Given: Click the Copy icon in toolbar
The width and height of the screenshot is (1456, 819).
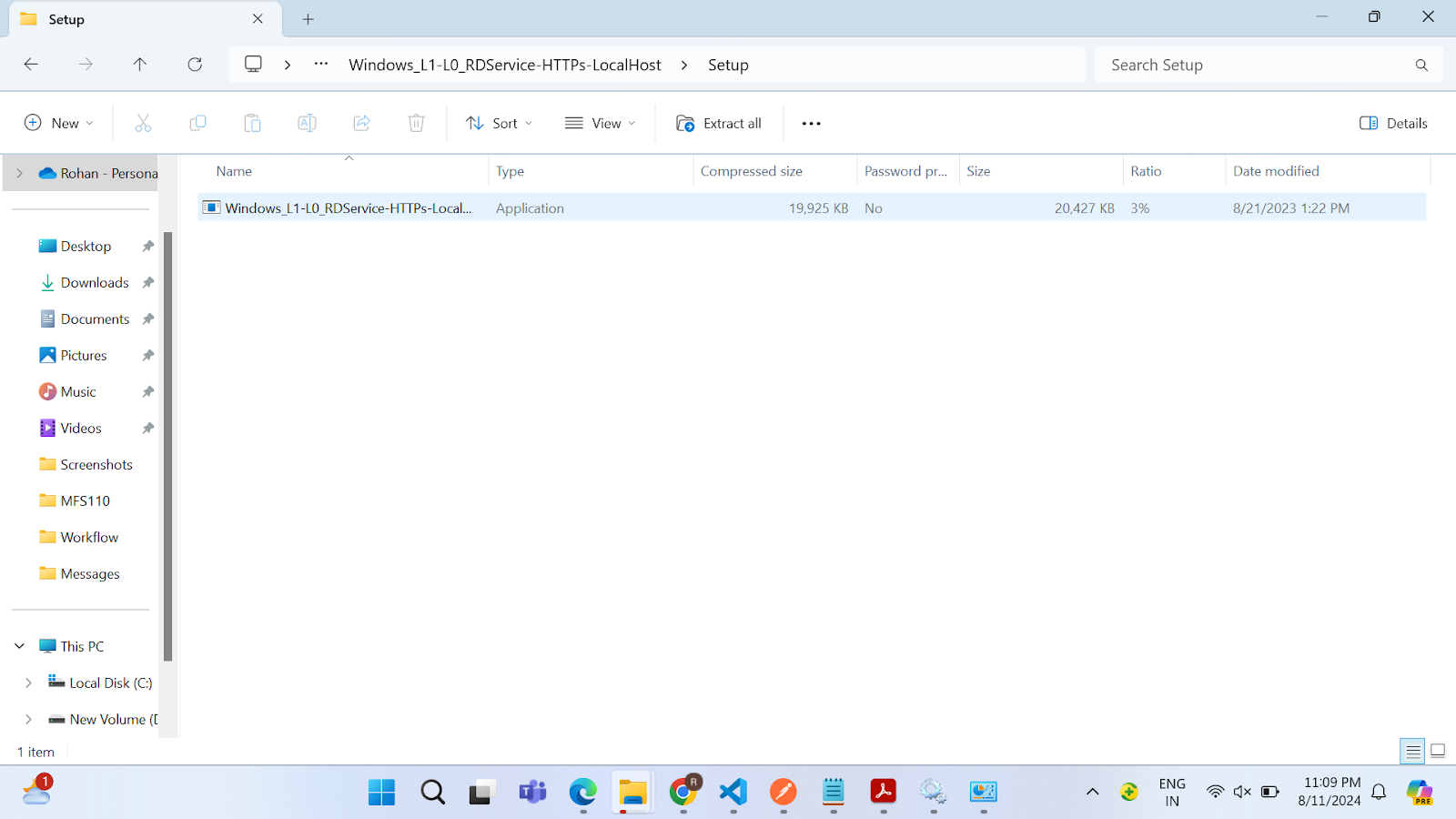Looking at the screenshot, I should click(197, 123).
